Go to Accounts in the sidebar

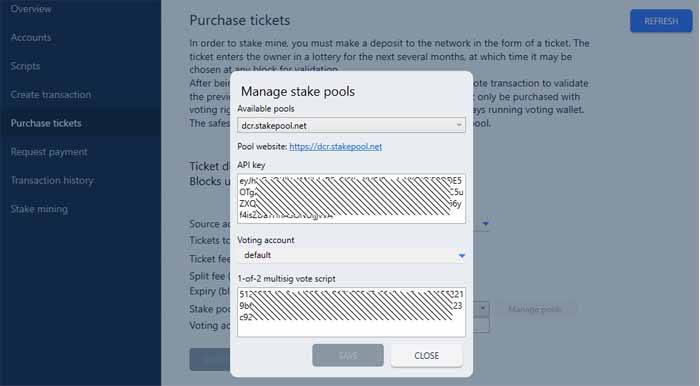(x=31, y=37)
